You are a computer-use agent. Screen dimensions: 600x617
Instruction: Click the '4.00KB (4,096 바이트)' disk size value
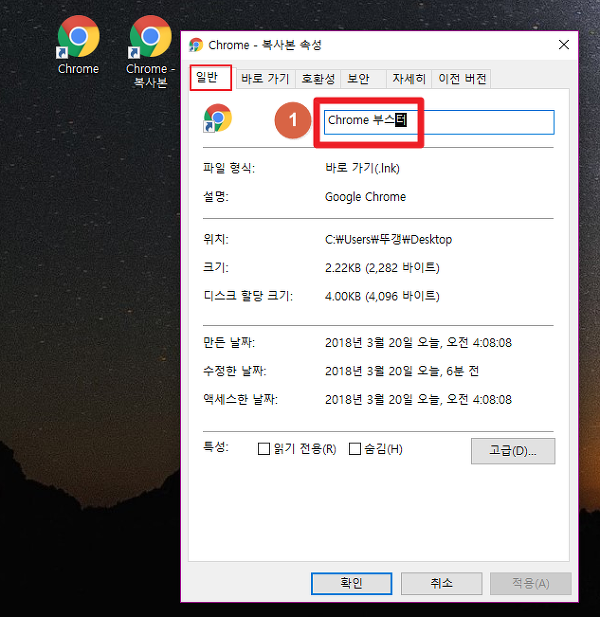click(x=382, y=296)
